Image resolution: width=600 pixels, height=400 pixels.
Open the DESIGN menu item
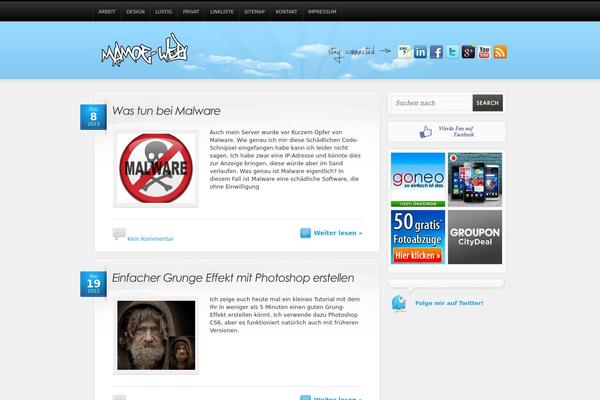coord(135,12)
